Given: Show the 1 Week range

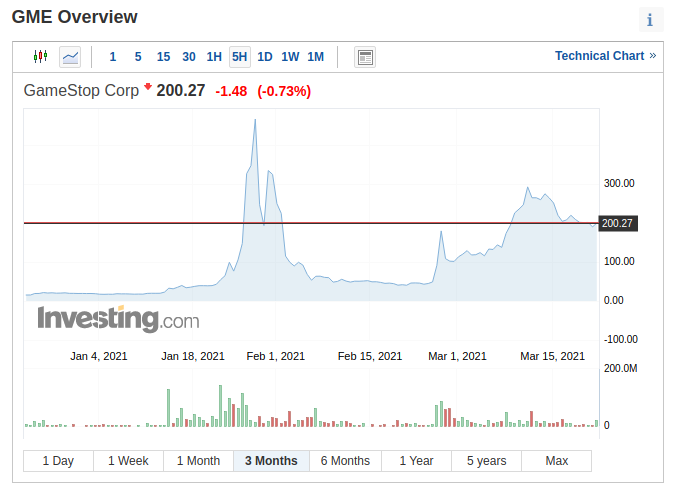Looking at the screenshot, I should click(128, 461).
